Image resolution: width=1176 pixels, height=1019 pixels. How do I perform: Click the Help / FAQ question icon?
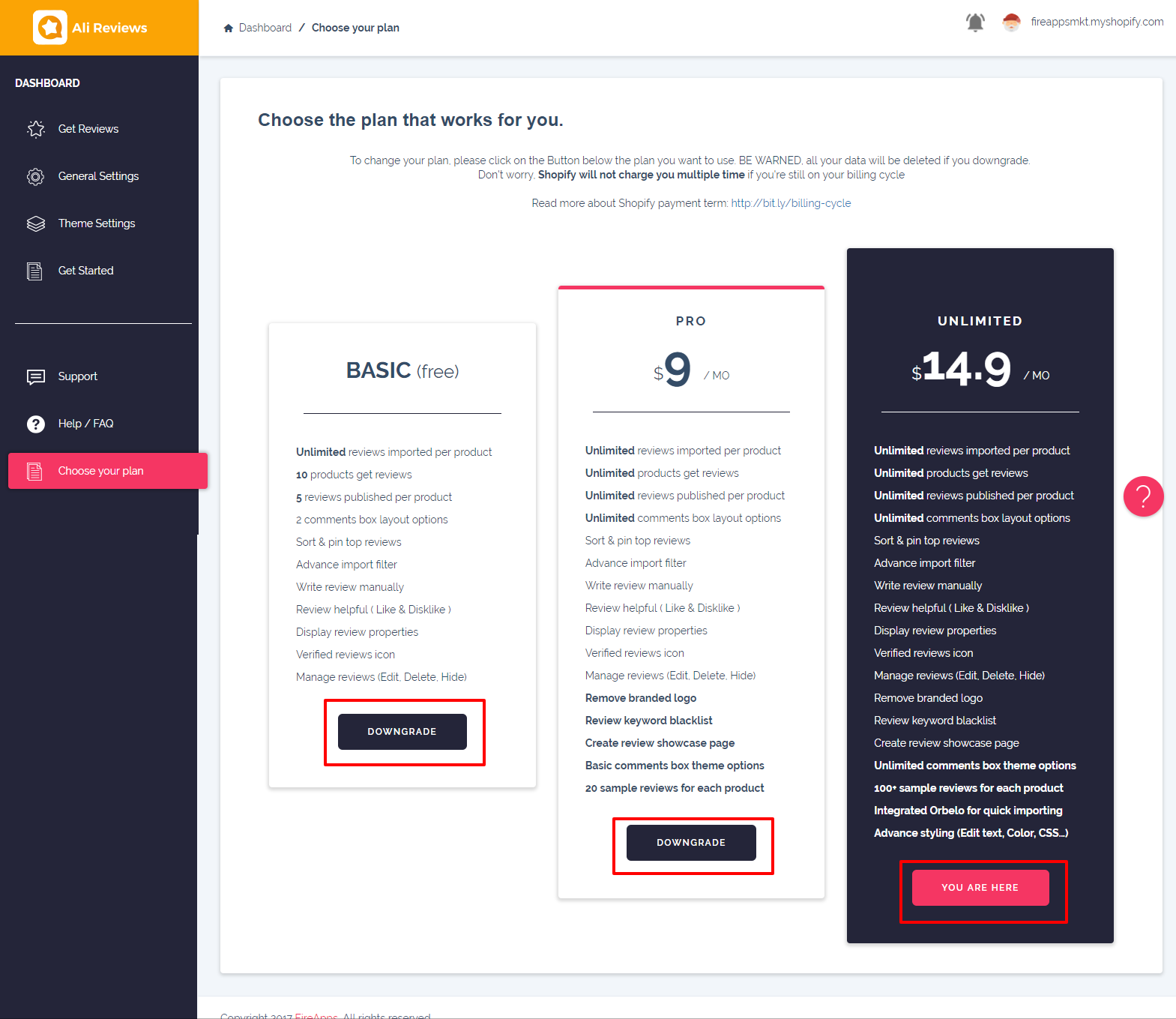pyautogui.click(x=35, y=424)
